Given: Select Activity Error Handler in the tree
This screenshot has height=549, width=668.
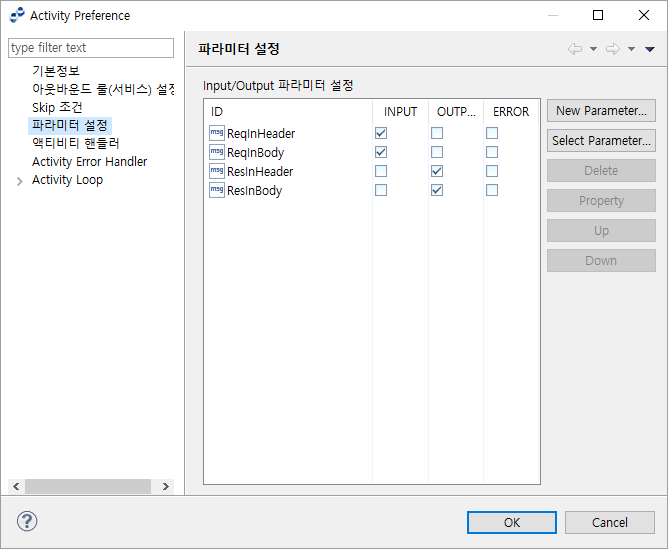Looking at the screenshot, I should (x=89, y=161).
